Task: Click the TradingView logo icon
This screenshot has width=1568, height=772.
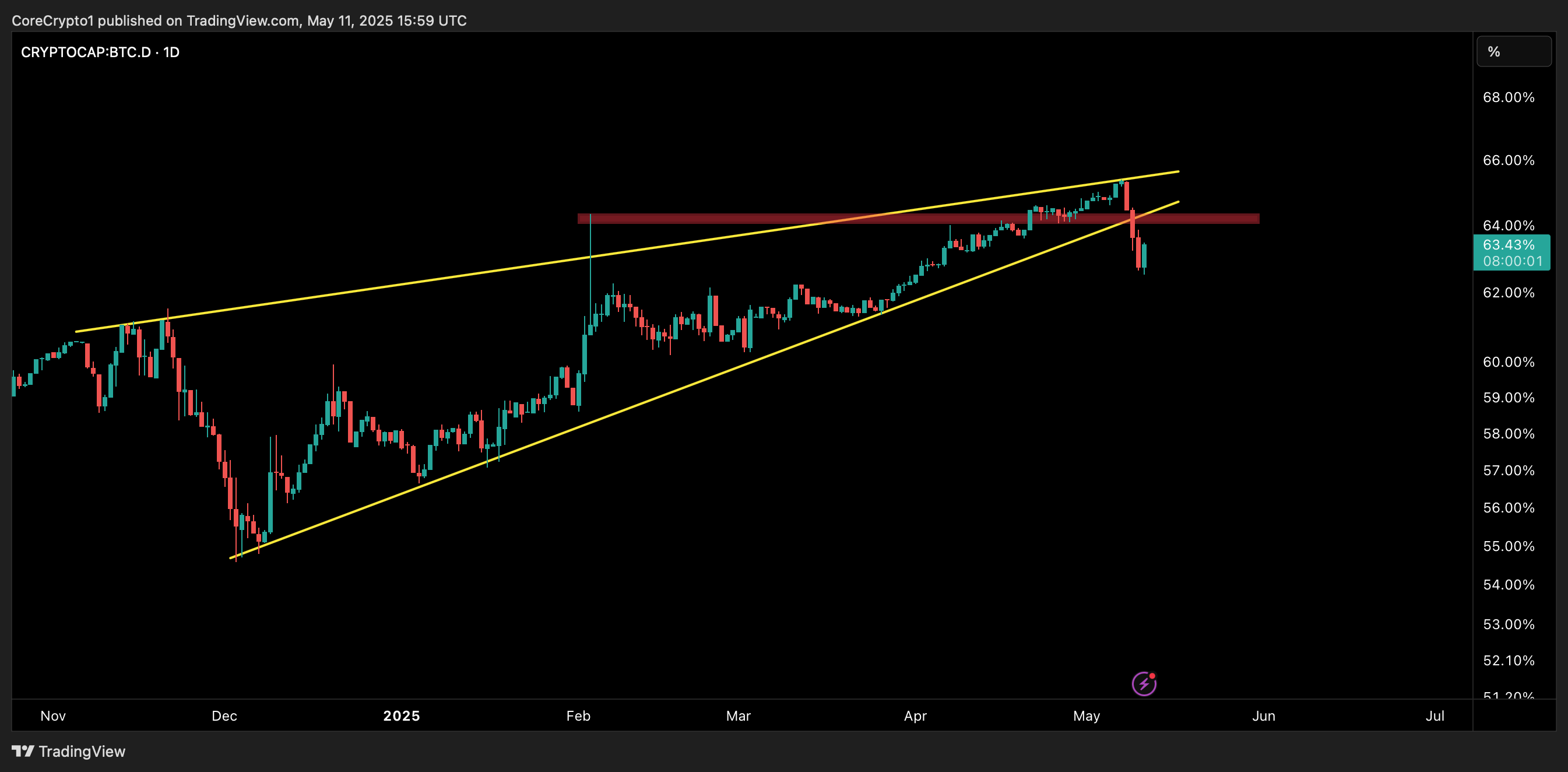Action: (23, 750)
